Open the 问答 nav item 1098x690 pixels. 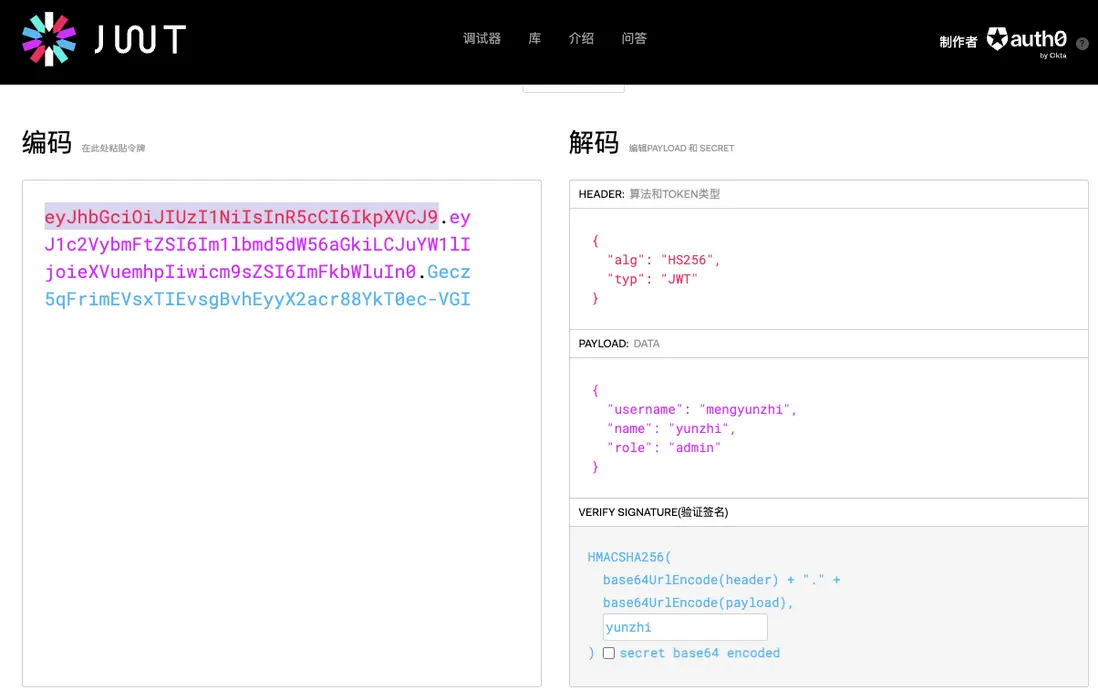pyautogui.click(x=634, y=39)
